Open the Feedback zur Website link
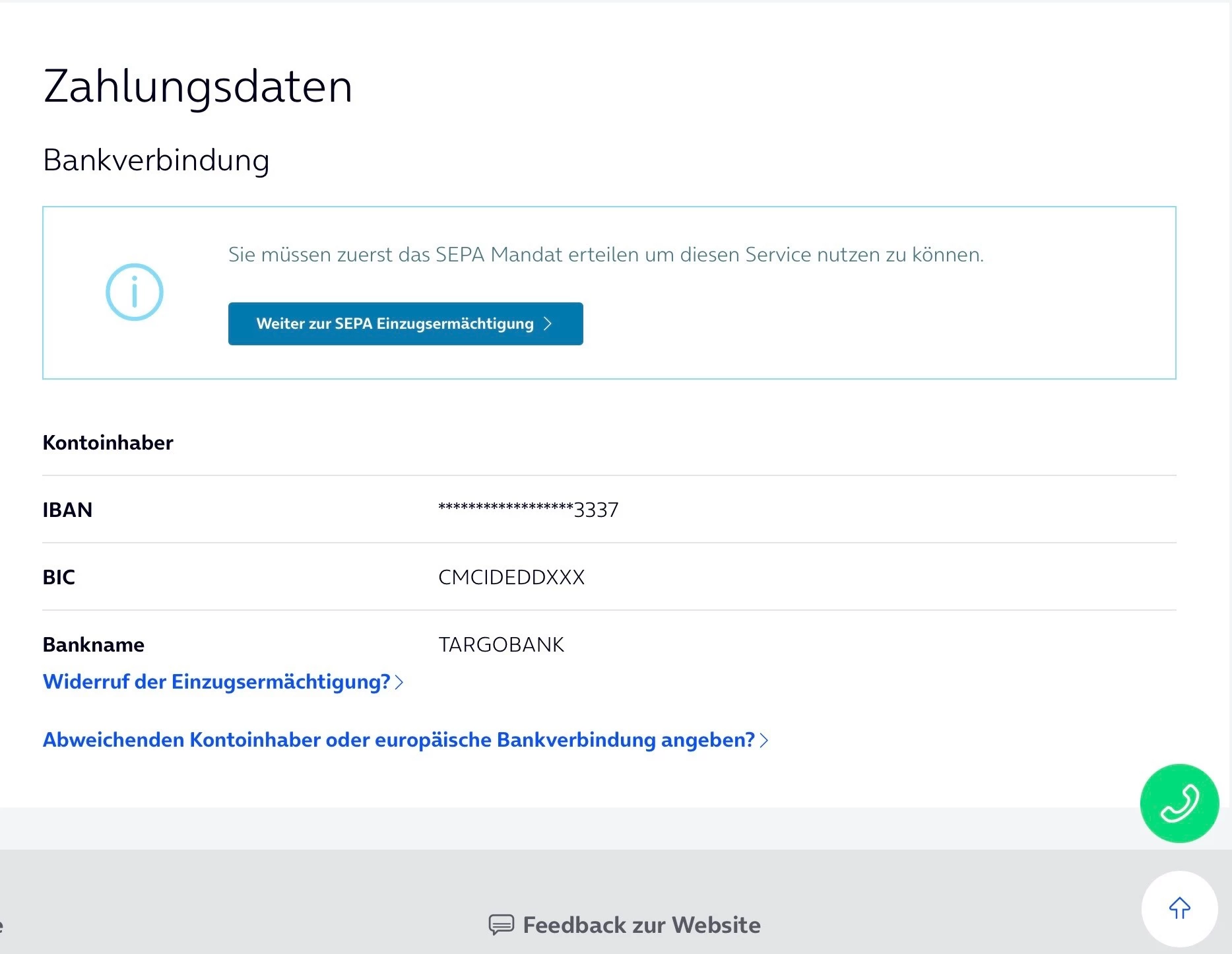1232x954 pixels. (641, 924)
